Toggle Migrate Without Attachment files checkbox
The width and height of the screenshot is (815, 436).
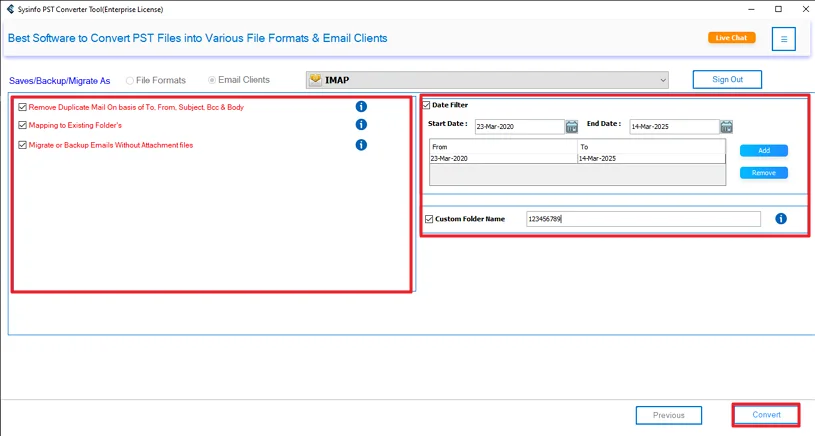[22, 145]
